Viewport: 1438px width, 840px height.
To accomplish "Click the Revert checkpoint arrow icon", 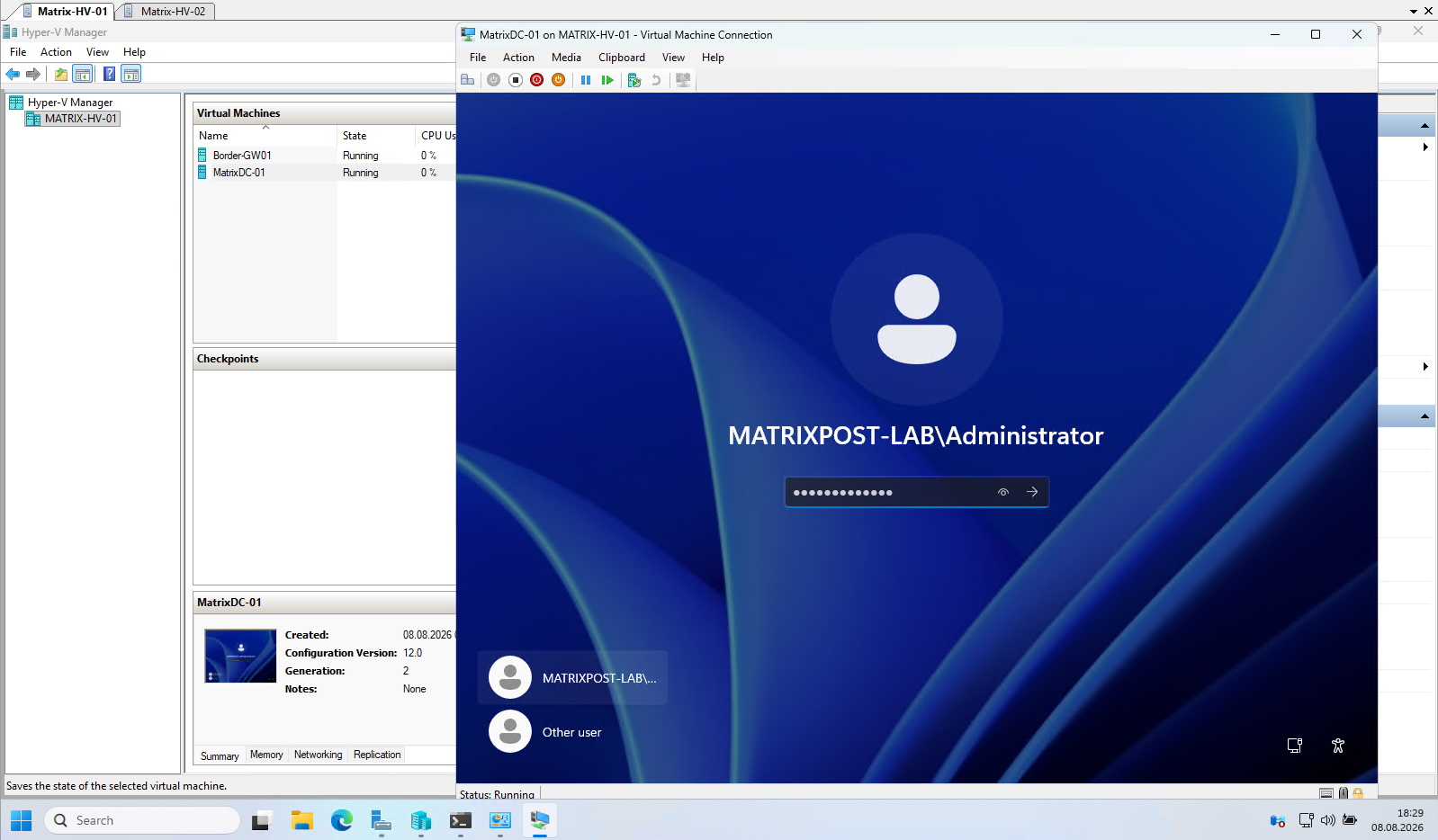I will coord(656,80).
